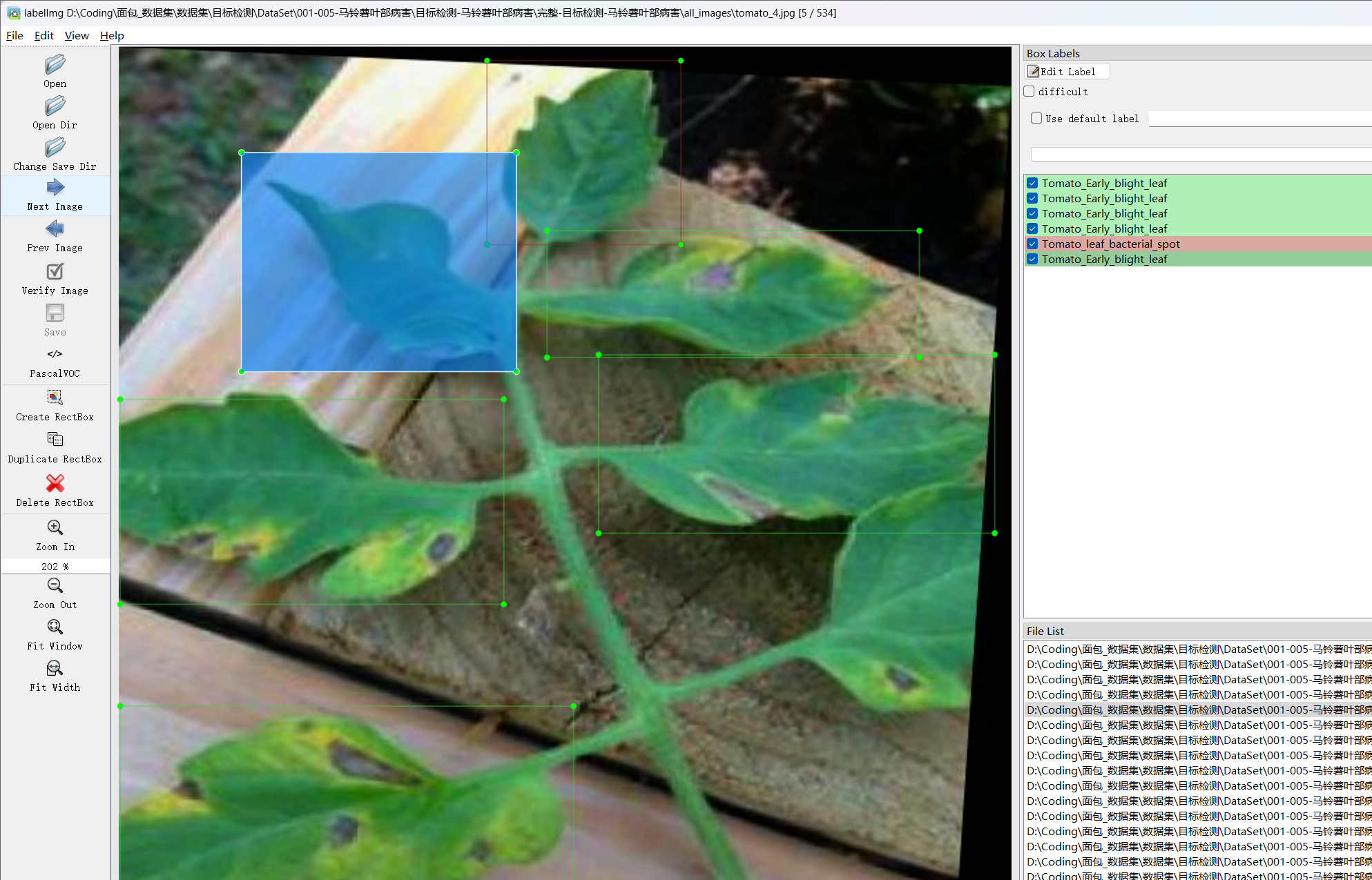1372x880 pixels.
Task: Delete RectBox with red X icon
Action: (x=55, y=482)
